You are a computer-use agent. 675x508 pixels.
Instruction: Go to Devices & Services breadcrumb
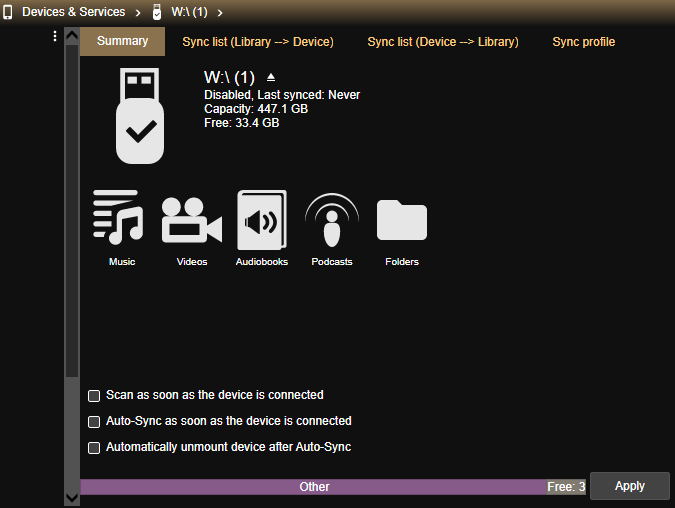[x=73, y=12]
